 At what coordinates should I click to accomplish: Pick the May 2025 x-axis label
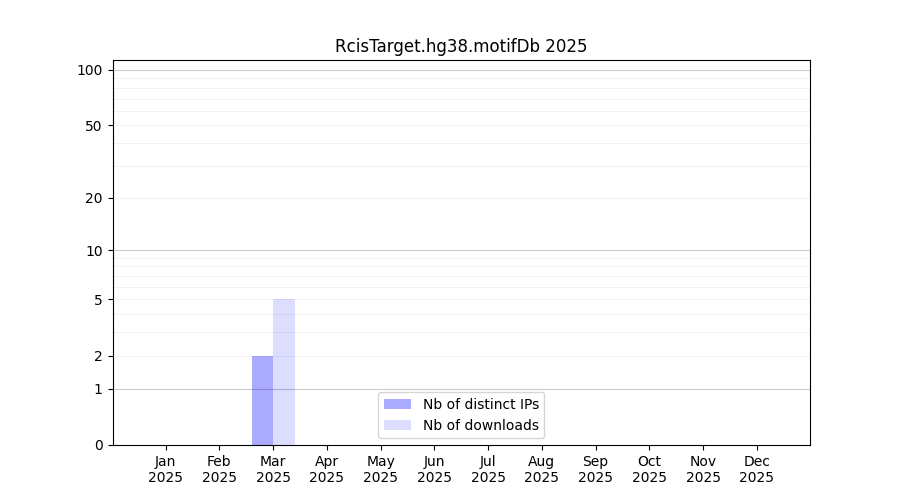[380, 469]
